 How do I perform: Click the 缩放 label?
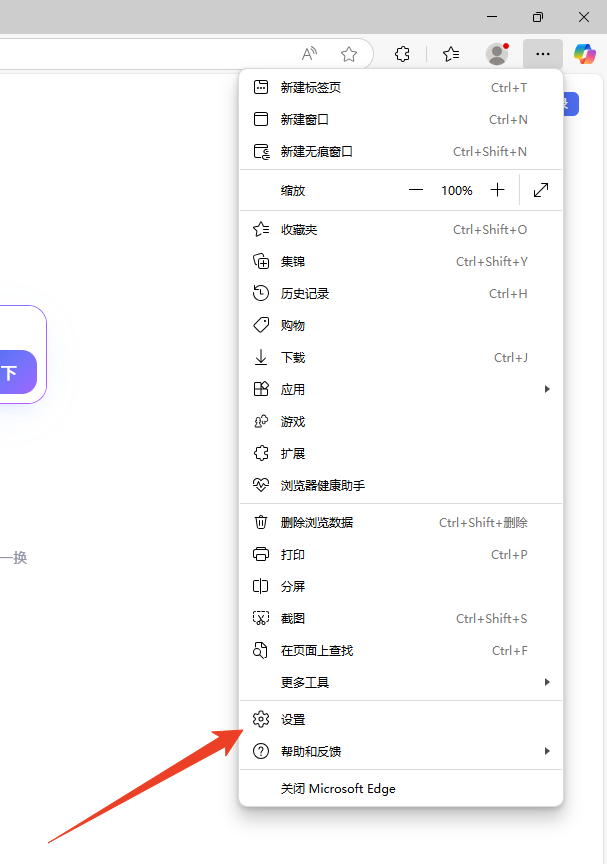click(x=292, y=191)
